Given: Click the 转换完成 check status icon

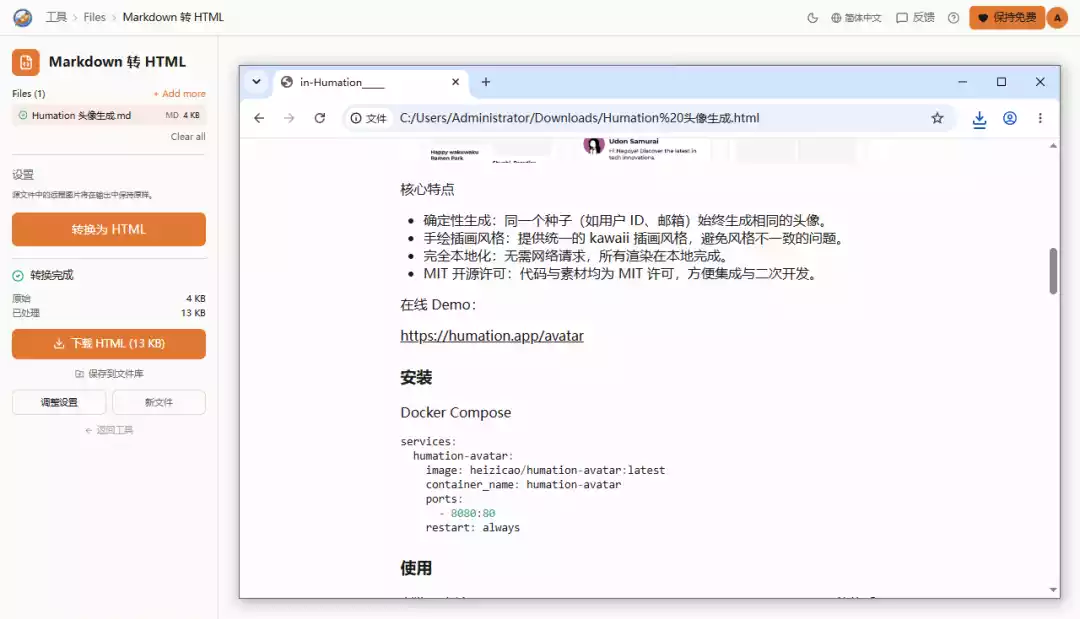Looking at the screenshot, I should (18, 275).
